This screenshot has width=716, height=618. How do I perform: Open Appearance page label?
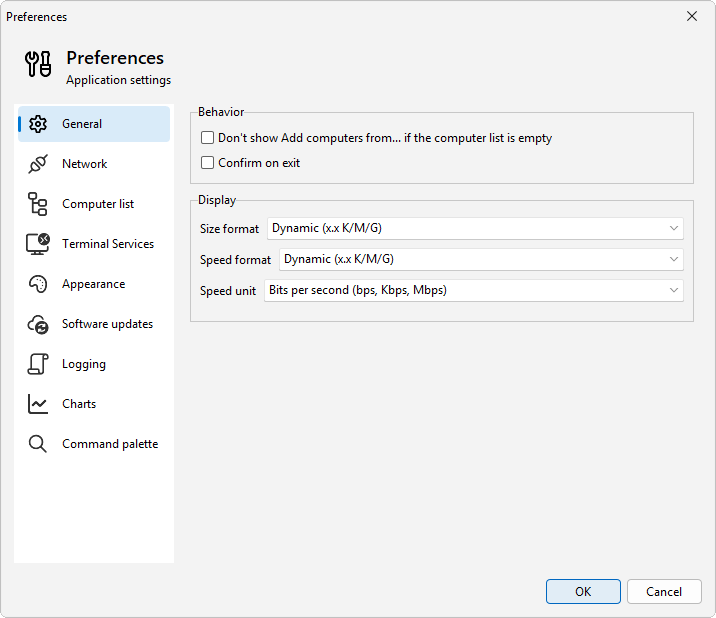[x=94, y=284]
